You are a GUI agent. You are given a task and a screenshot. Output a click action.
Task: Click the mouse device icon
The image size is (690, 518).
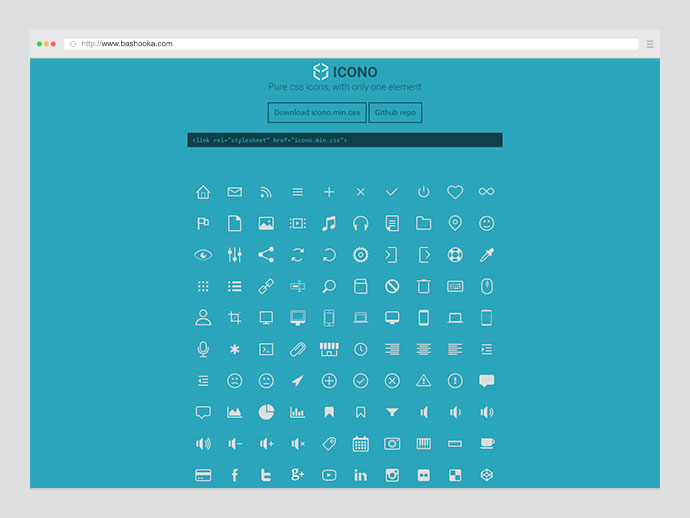486,287
